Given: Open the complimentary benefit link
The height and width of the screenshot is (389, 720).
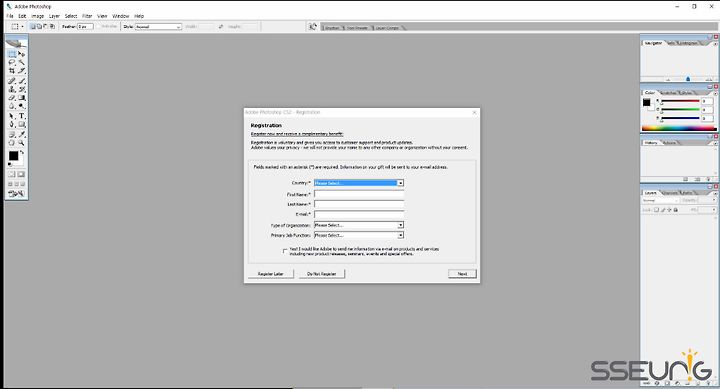Looking at the screenshot, I should pos(297,134).
